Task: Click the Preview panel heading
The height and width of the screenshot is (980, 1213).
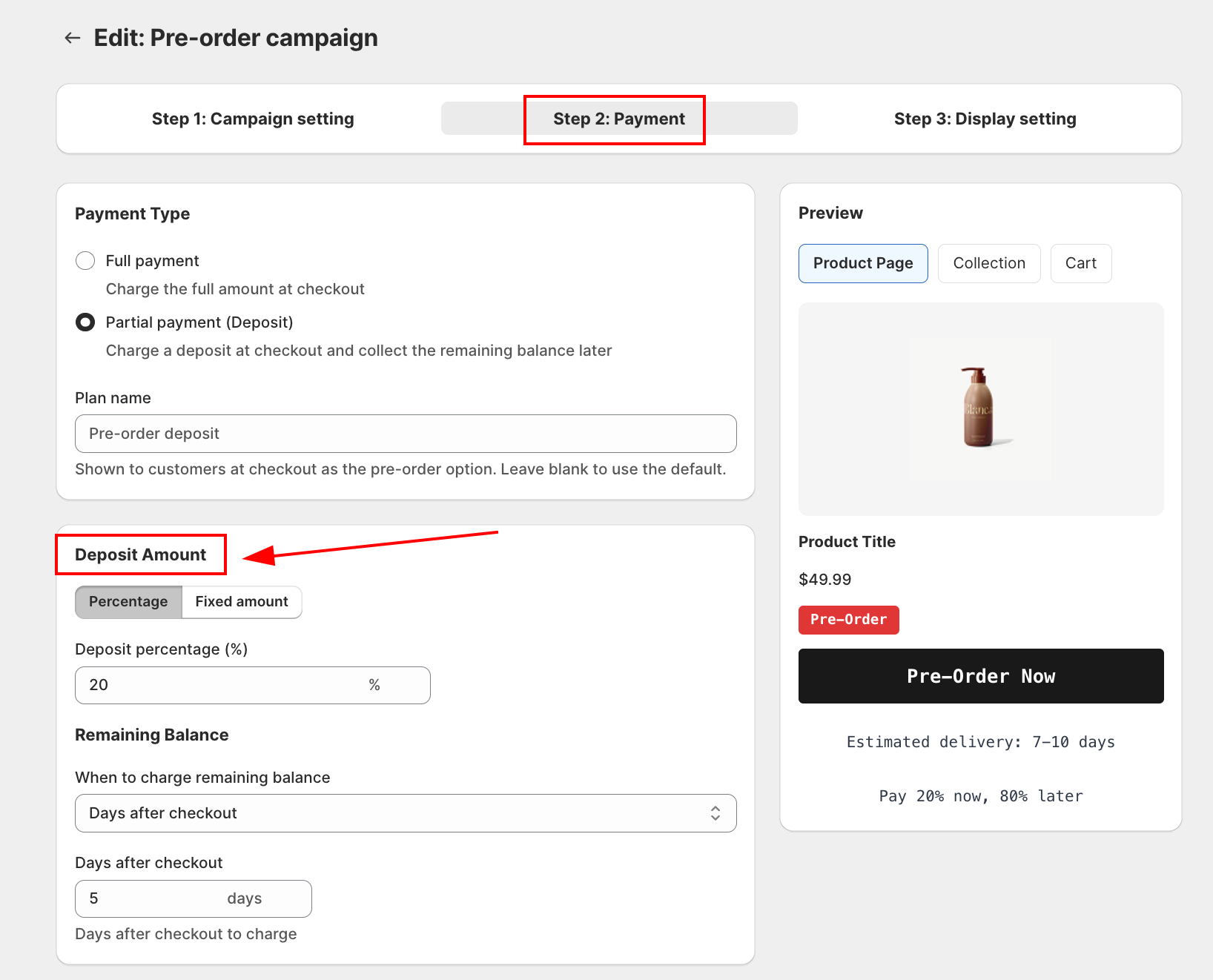Action: (x=830, y=213)
